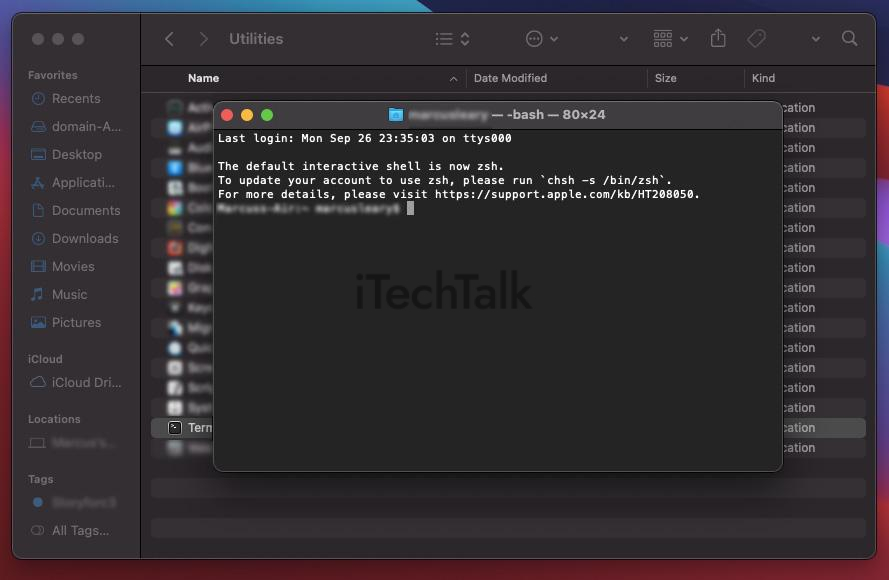Click the Tags icon in the Finder toolbar

coord(756,38)
